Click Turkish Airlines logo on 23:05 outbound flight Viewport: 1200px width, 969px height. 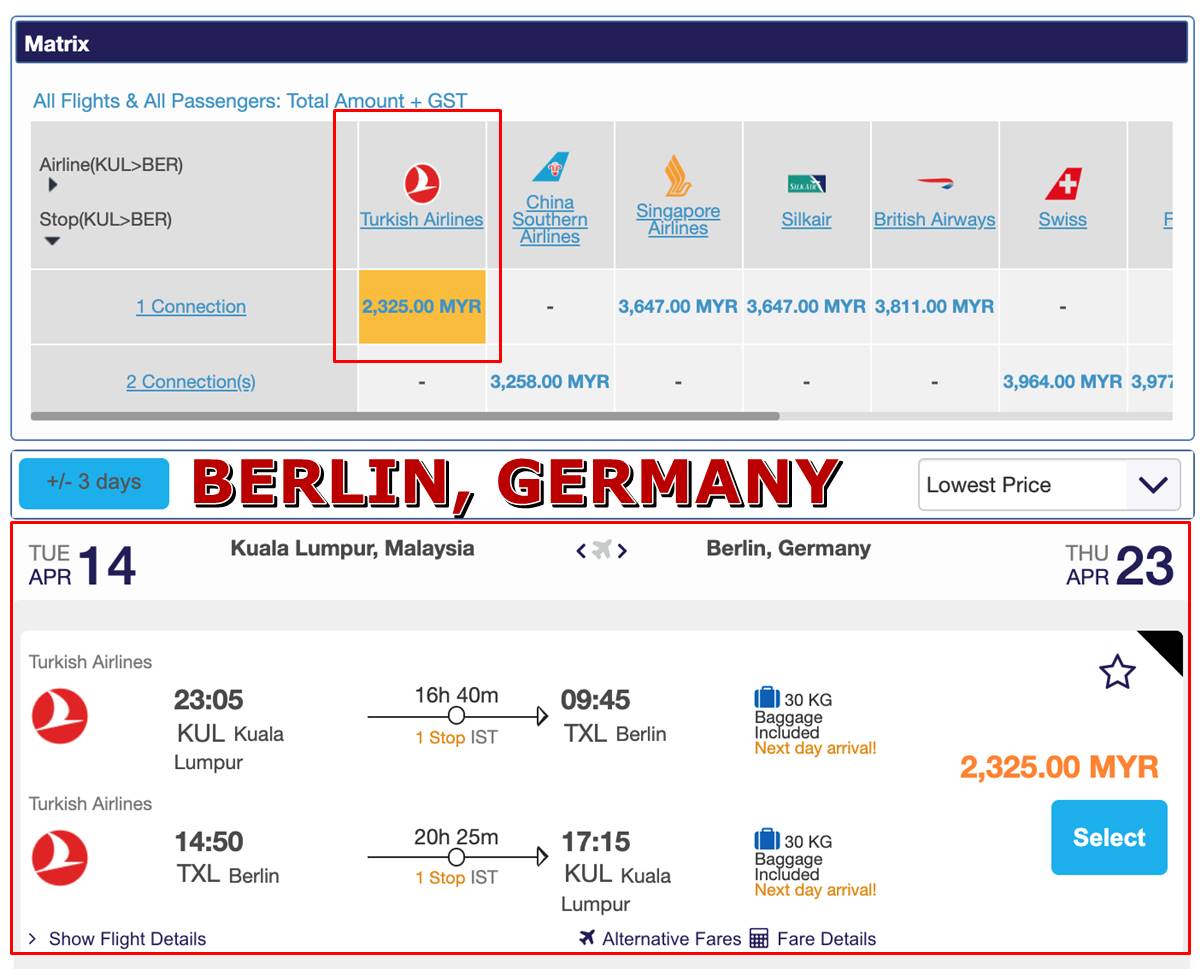[x=60, y=717]
